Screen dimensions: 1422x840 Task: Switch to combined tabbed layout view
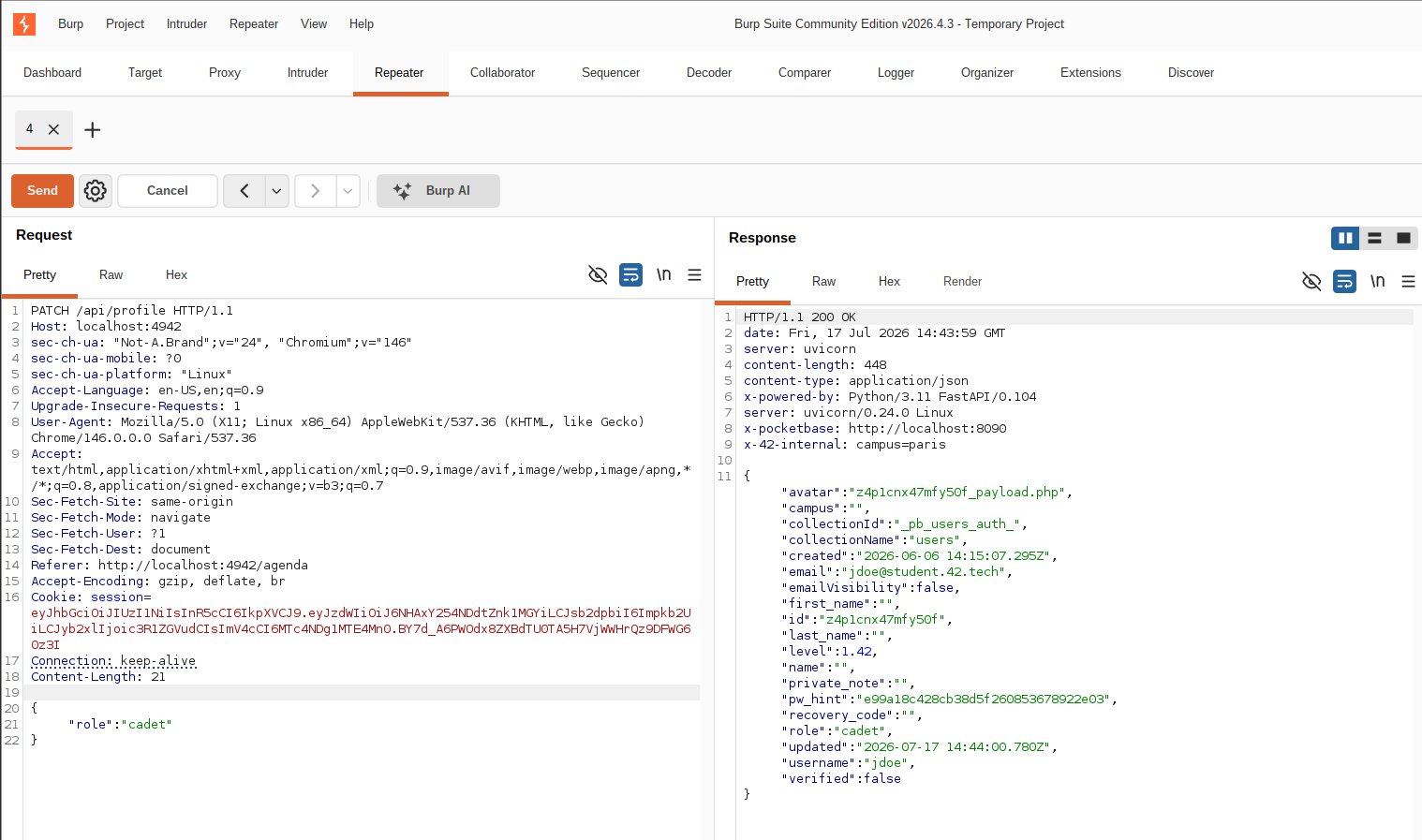pos(1403,238)
